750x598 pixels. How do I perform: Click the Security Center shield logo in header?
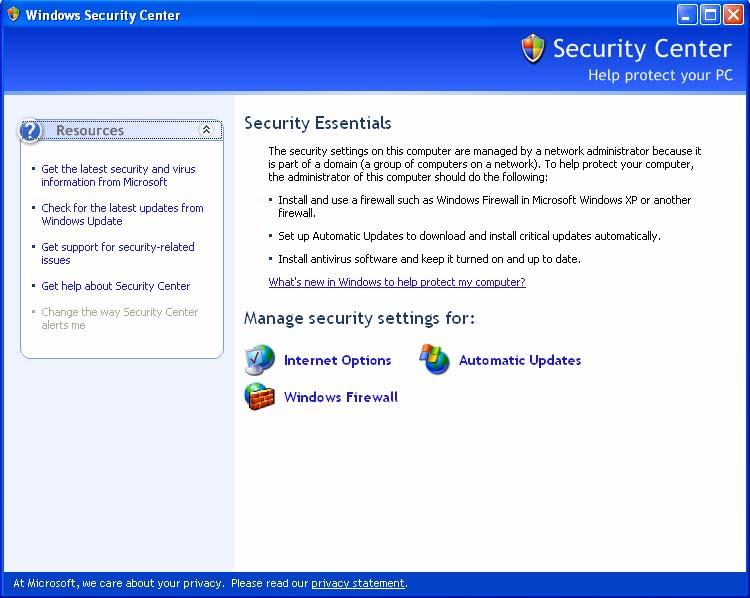click(x=533, y=49)
